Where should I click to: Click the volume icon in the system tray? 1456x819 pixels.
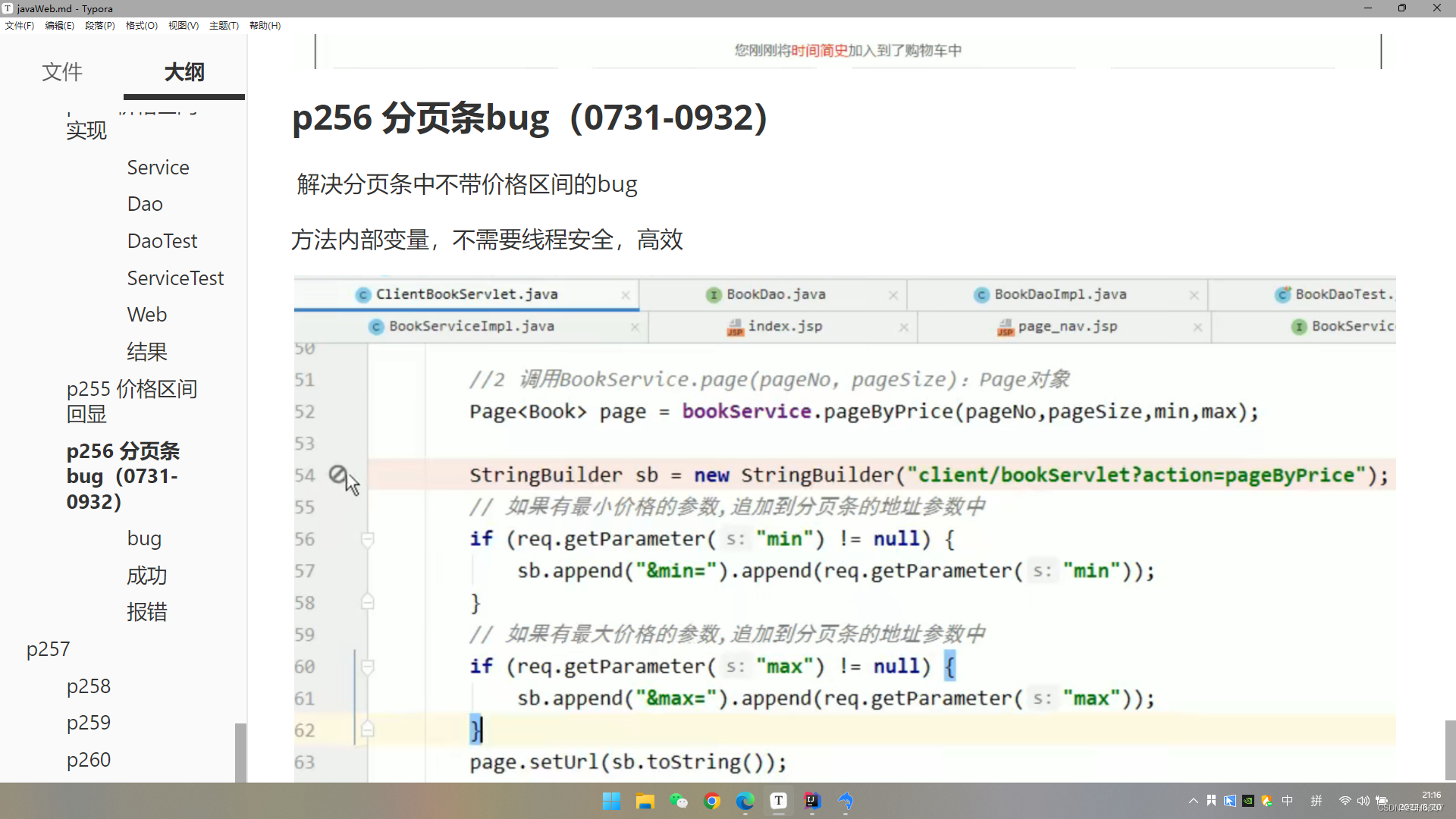[x=1363, y=801]
